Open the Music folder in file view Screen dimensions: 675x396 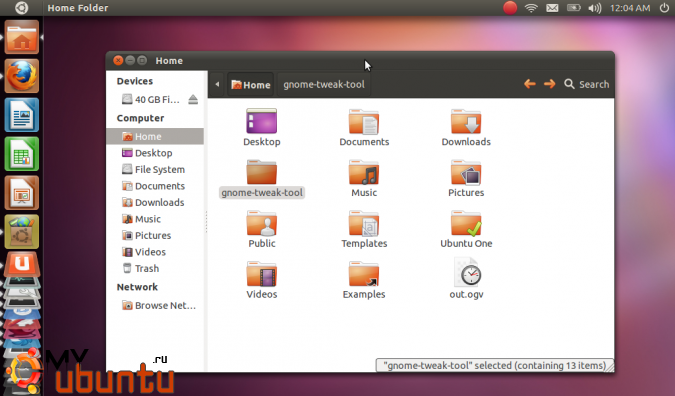tap(364, 172)
